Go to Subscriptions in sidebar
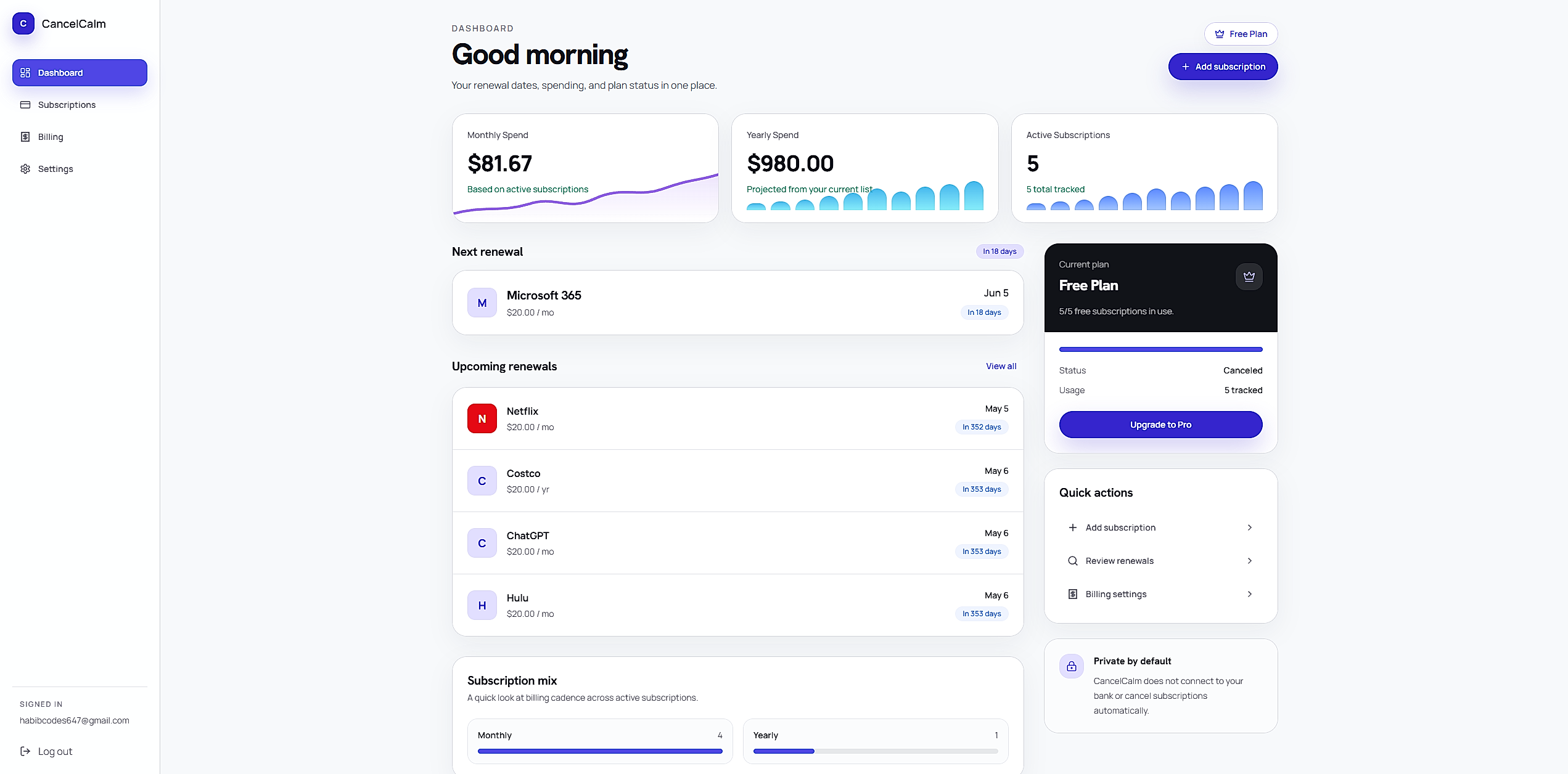The height and width of the screenshot is (774, 1568). [80, 105]
